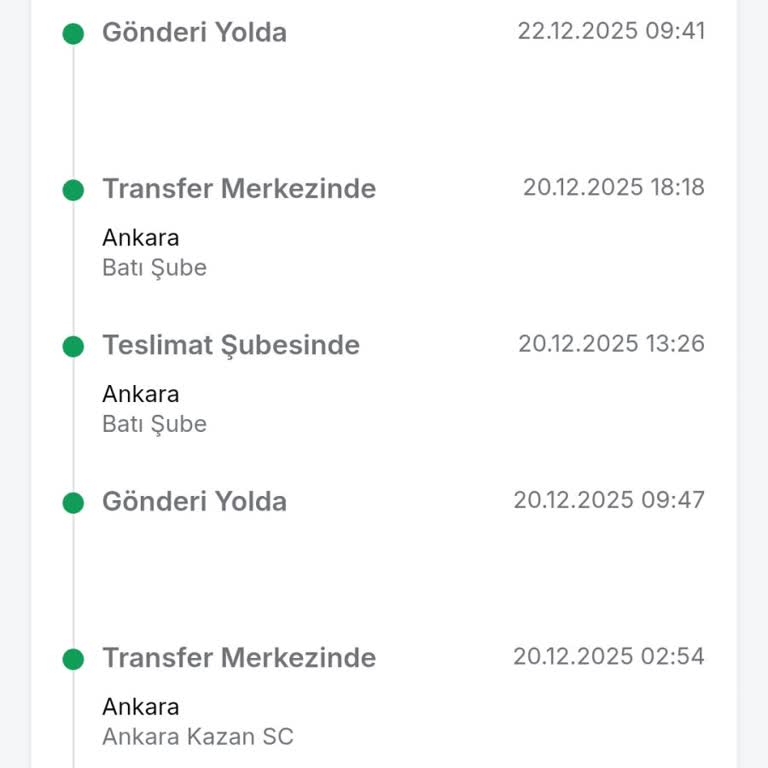Click Ankara city under Teslimat Şubesinde

coord(141,394)
